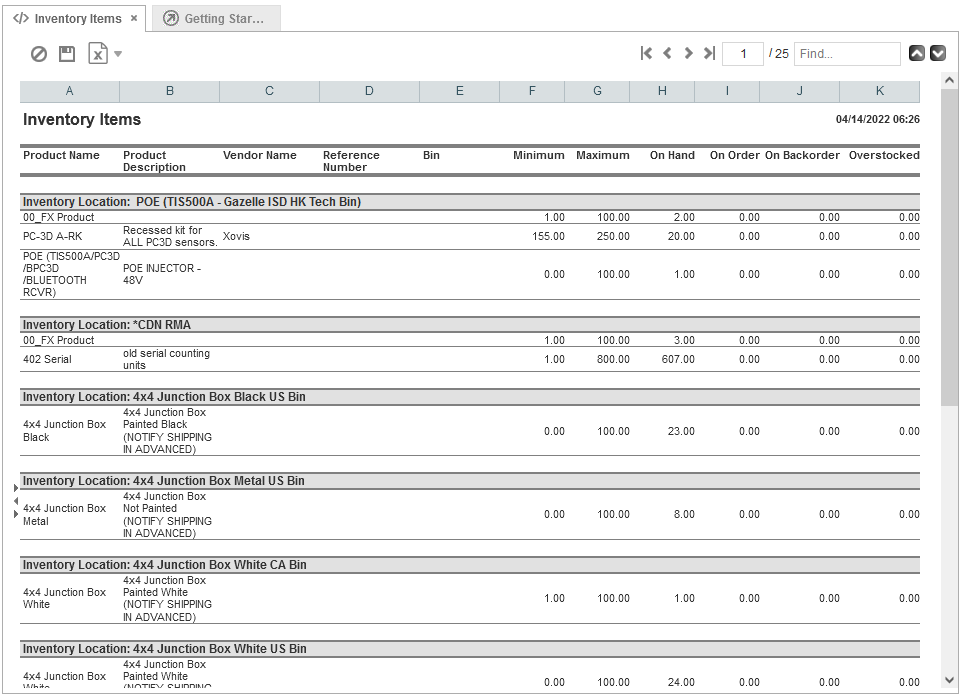The height and width of the screenshot is (697, 961).
Task: Click the On Order column heading
Action: point(735,155)
